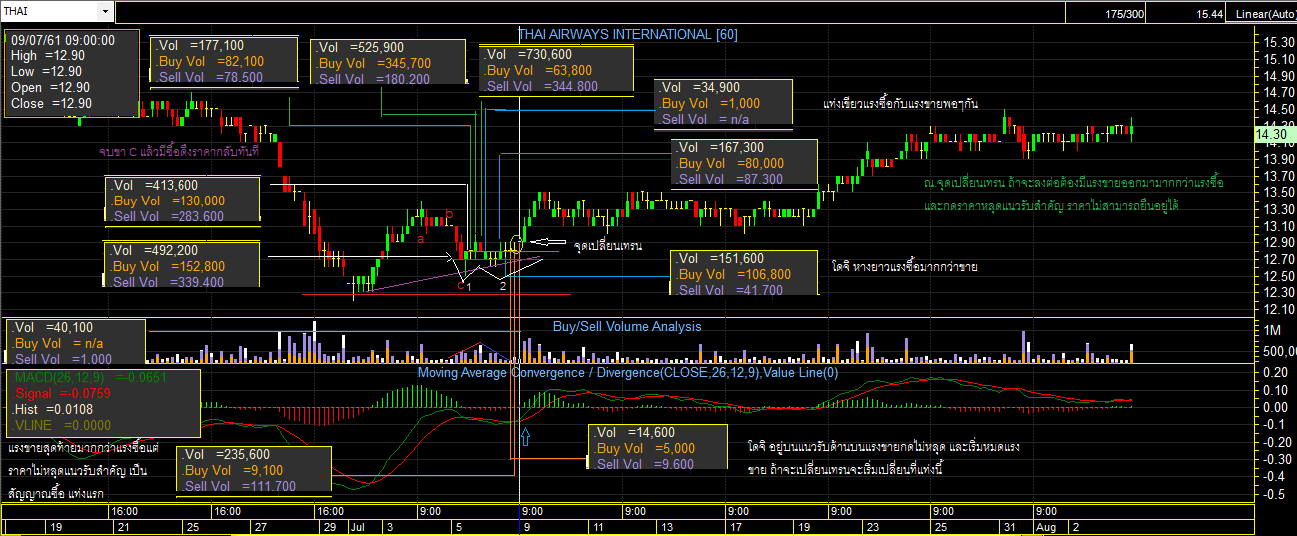Click the High =12.90 value
This screenshot has height=536, width=1297.
[x=47, y=56]
